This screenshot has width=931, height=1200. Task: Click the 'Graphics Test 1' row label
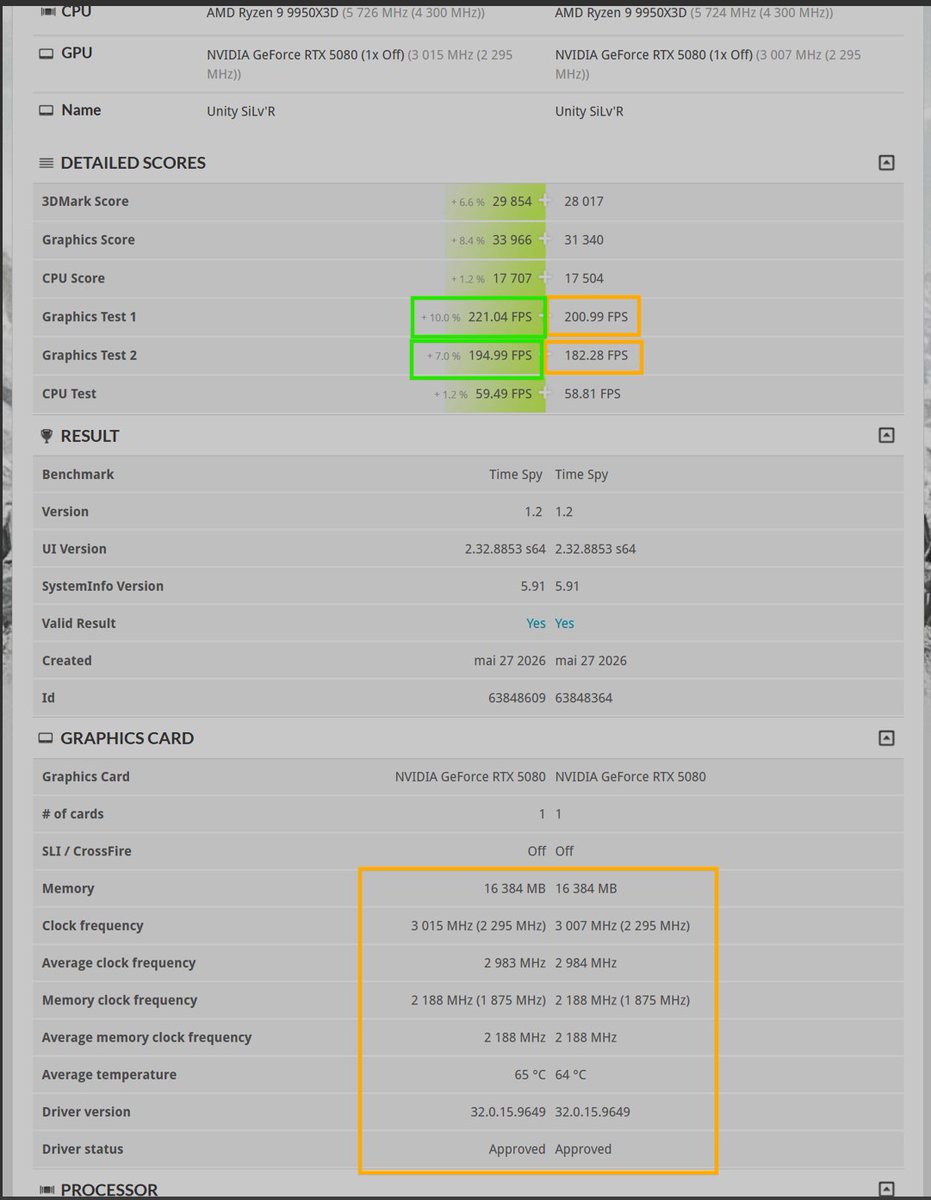pyautogui.click(x=89, y=317)
